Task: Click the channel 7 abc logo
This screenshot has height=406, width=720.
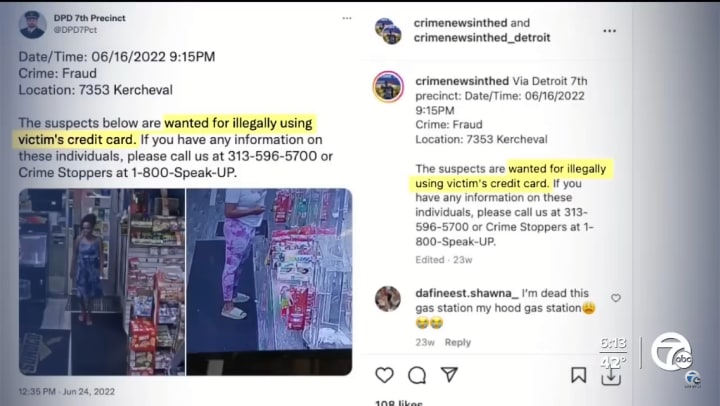Action: pos(671,353)
